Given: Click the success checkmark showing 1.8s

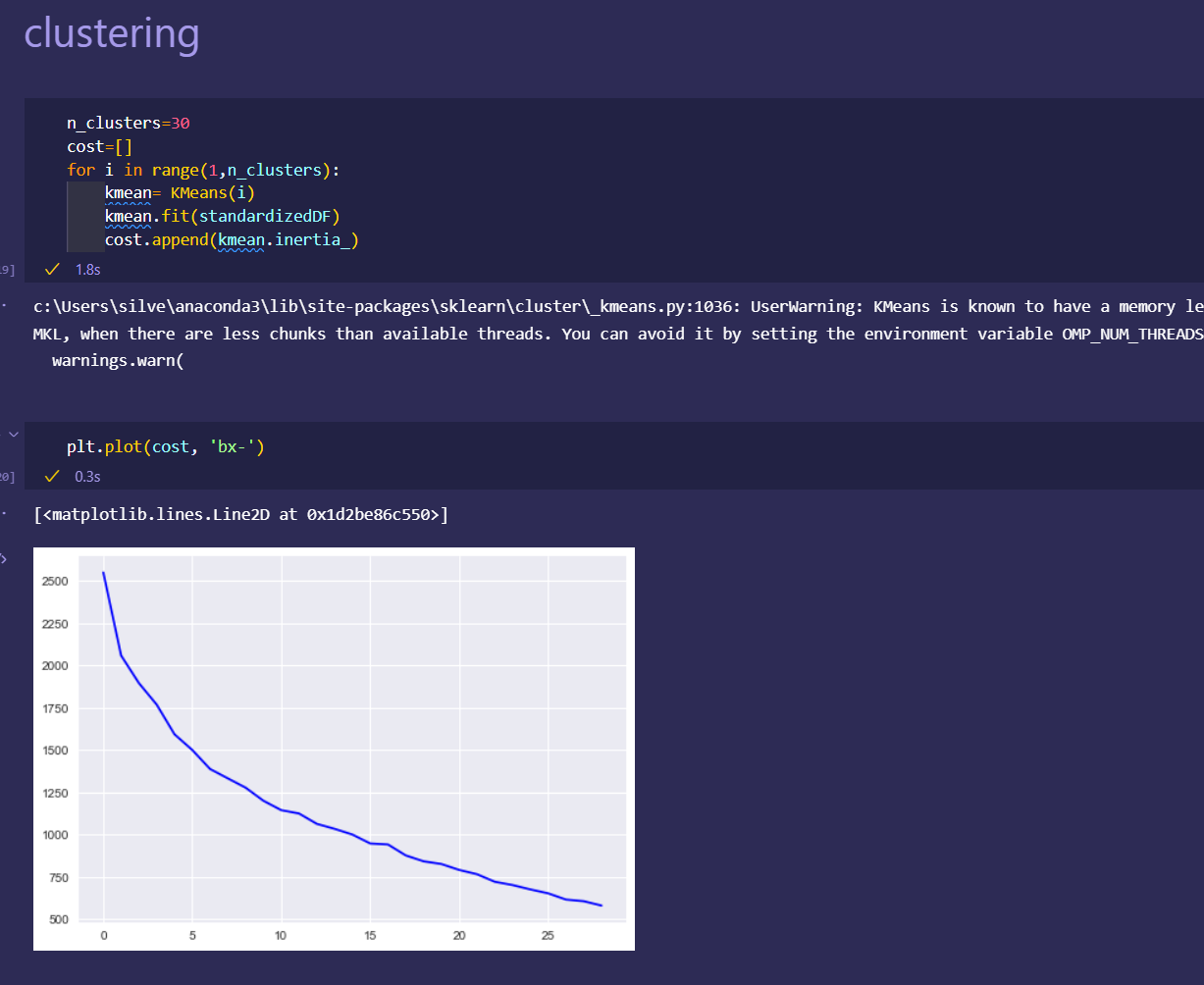Looking at the screenshot, I should click(x=53, y=268).
